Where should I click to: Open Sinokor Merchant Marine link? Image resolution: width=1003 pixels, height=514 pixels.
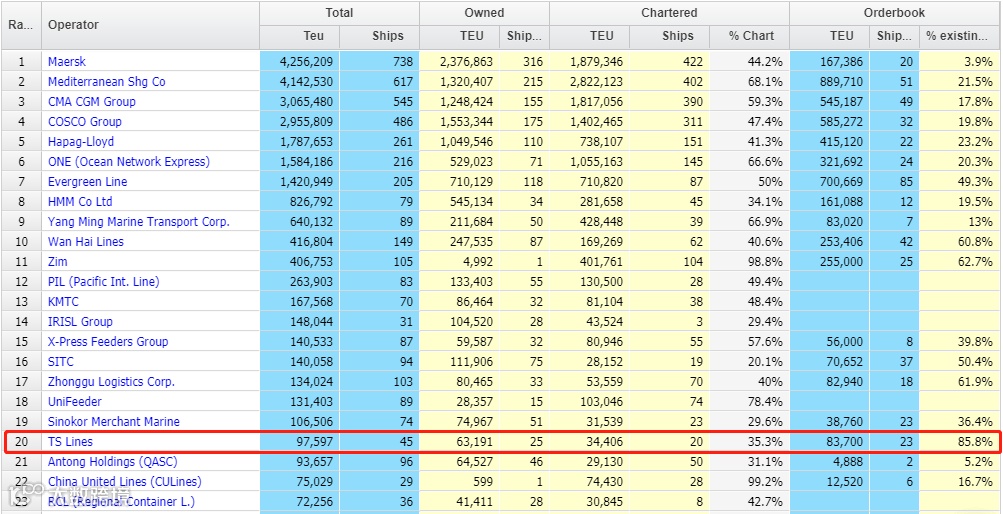(114, 421)
